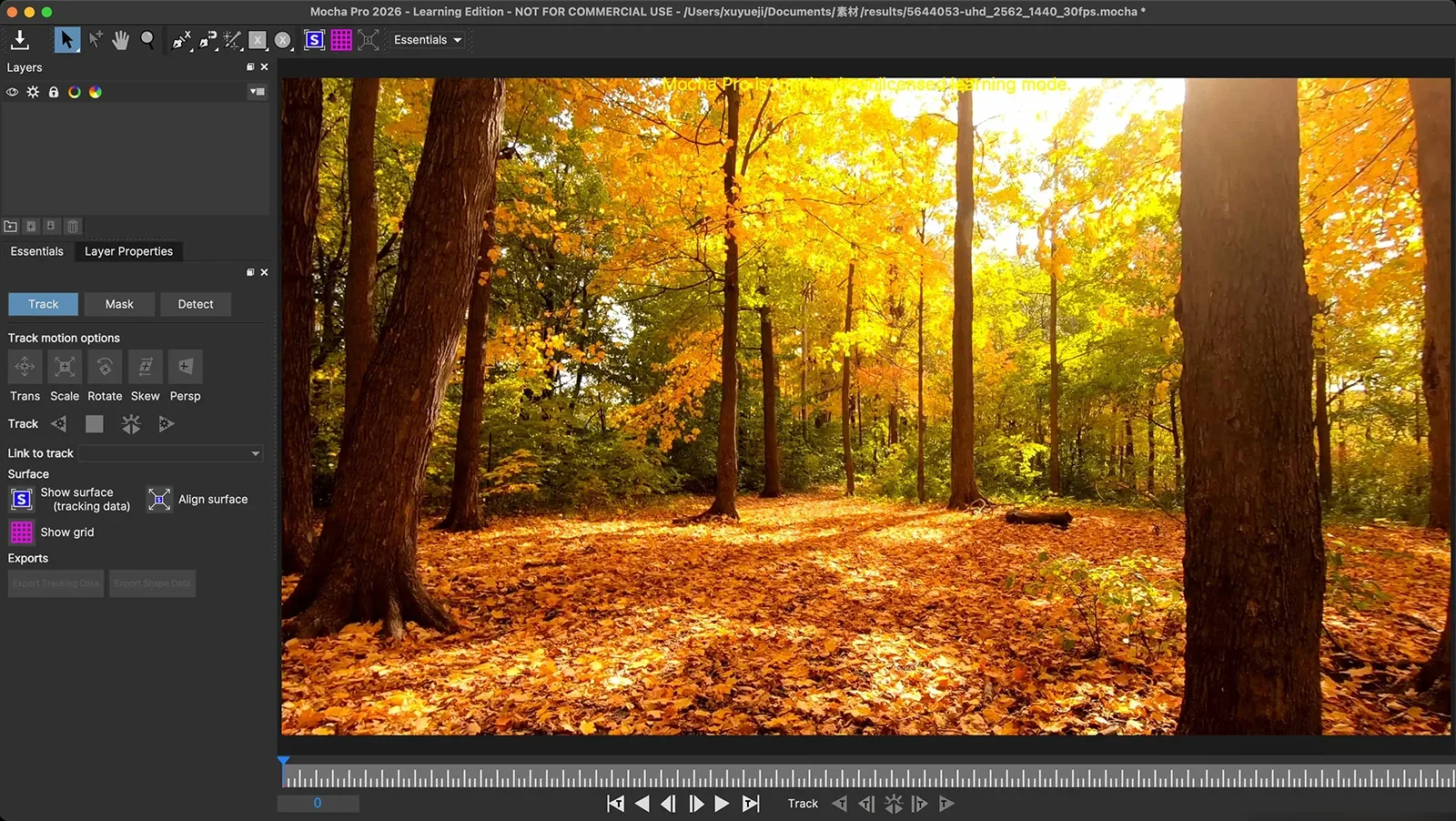Switch to the Mask tab

point(119,304)
